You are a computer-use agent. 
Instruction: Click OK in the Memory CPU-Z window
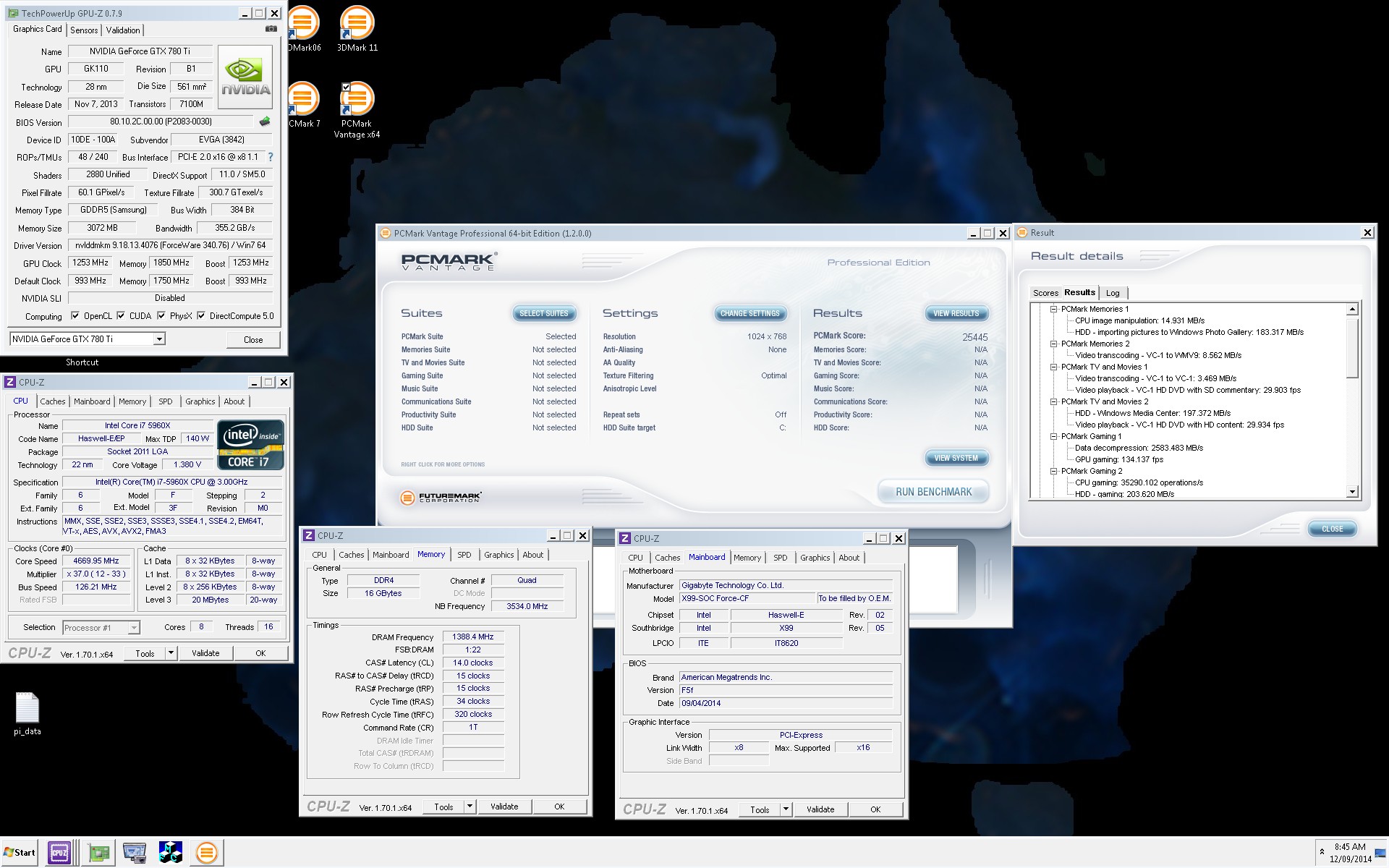(x=559, y=807)
